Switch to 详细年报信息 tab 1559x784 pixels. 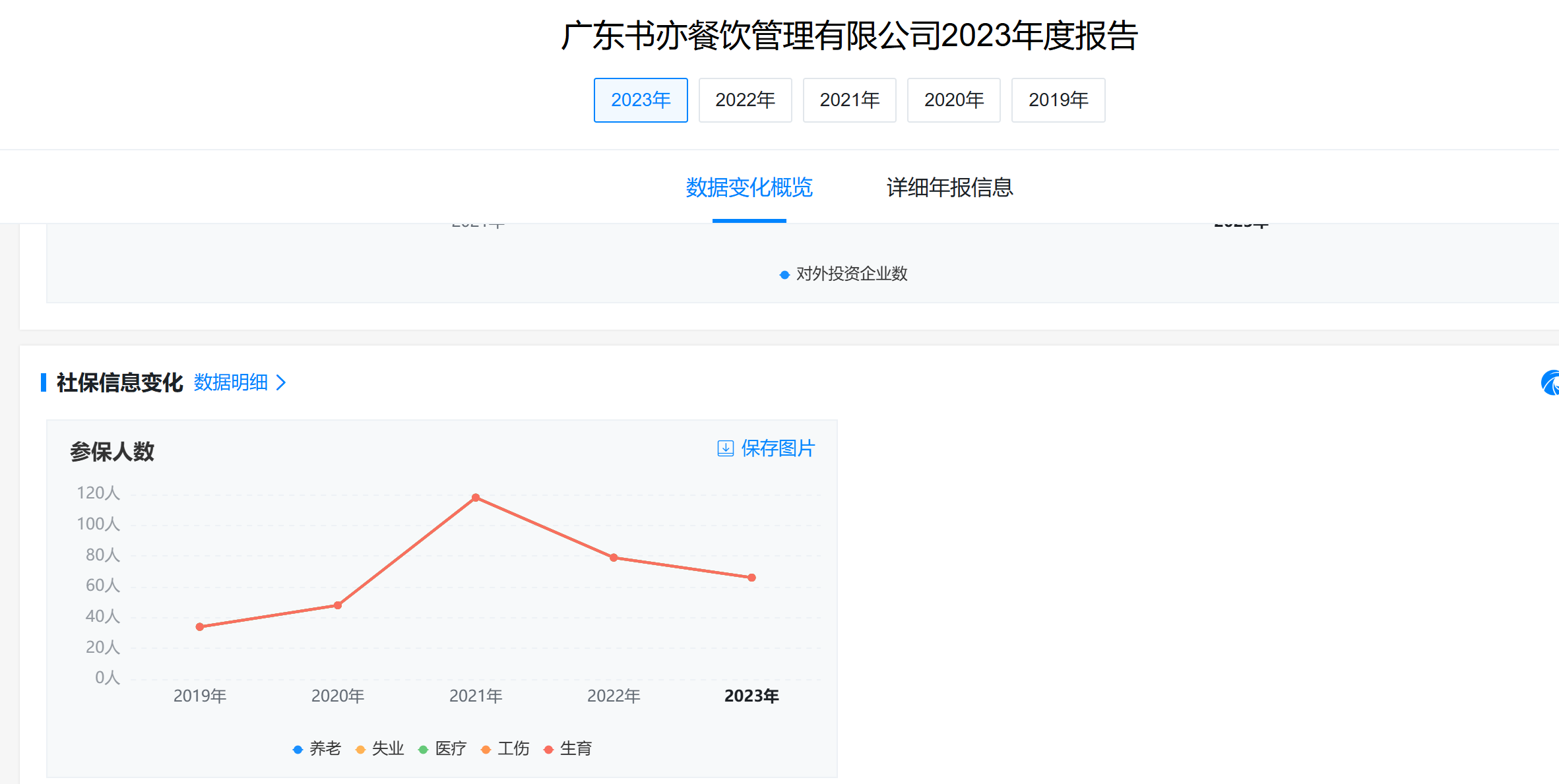point(949,188)
